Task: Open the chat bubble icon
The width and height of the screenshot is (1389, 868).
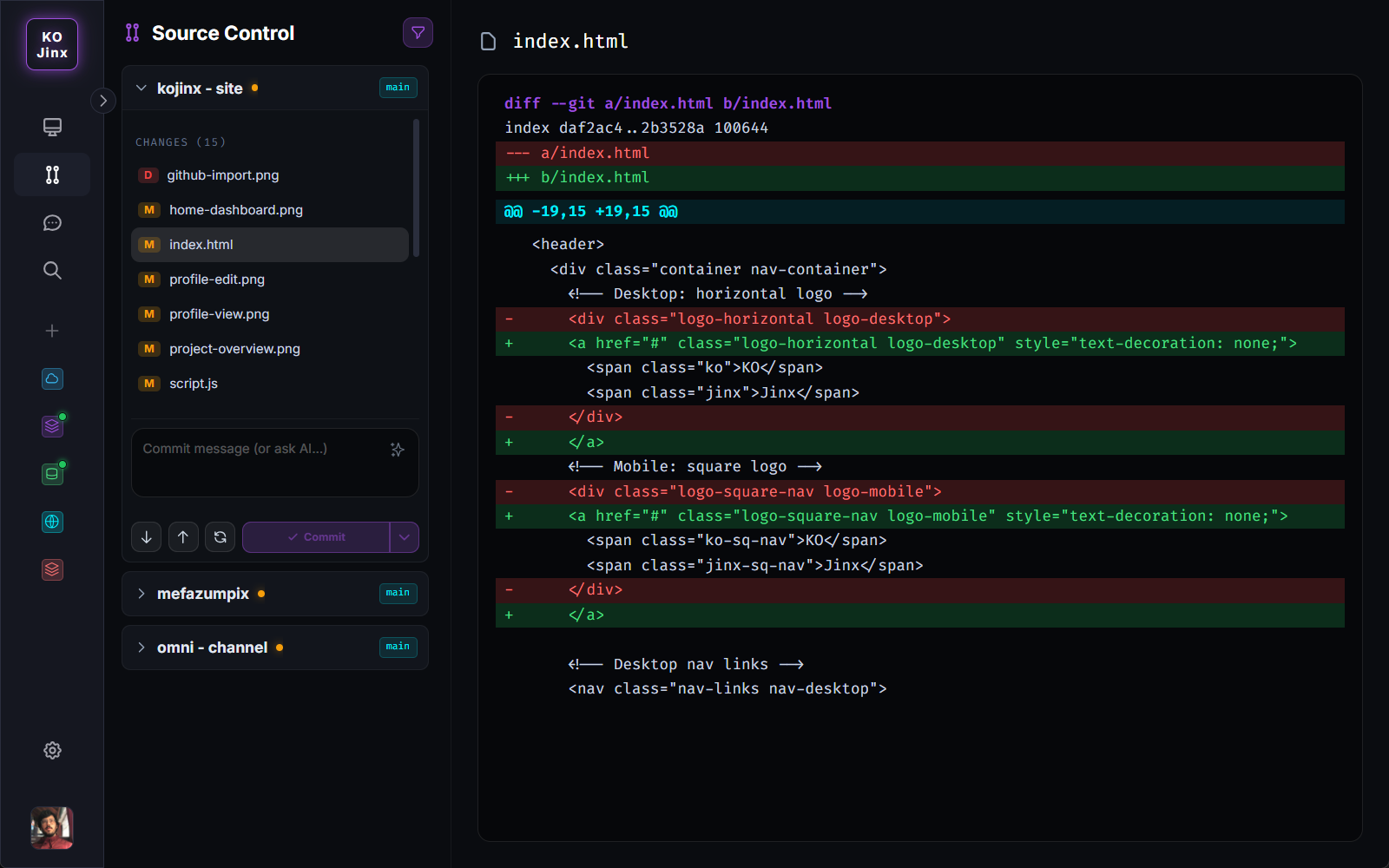Action: (x=52, y=223)
